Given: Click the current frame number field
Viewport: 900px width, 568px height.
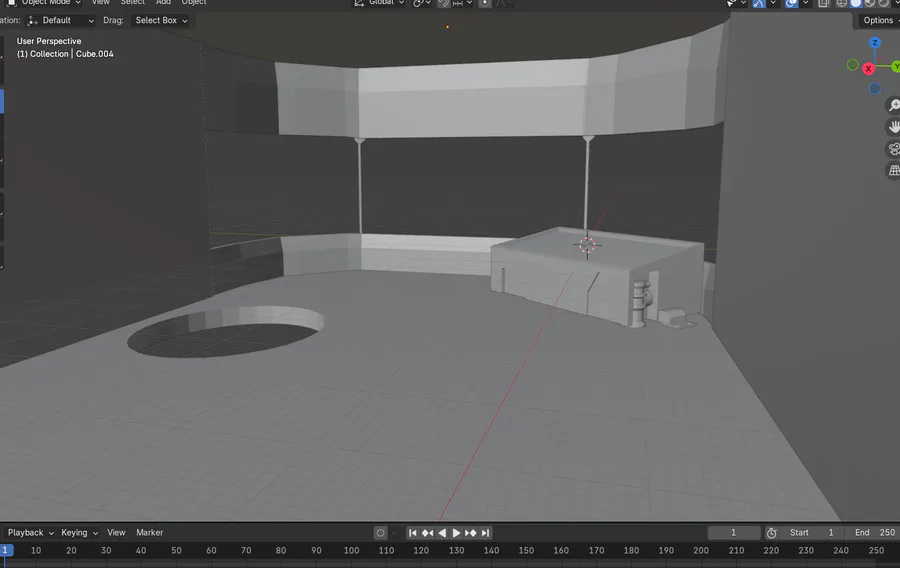Looking at the screenshot, I should click(734, 533).
